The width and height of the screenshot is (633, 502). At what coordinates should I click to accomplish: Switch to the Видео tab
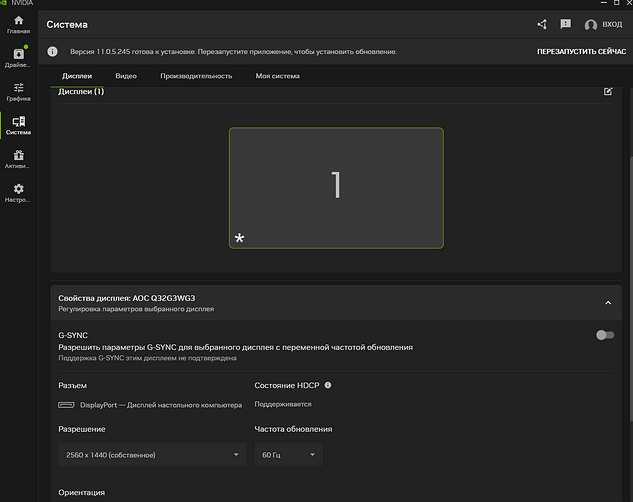coord(126,76)
